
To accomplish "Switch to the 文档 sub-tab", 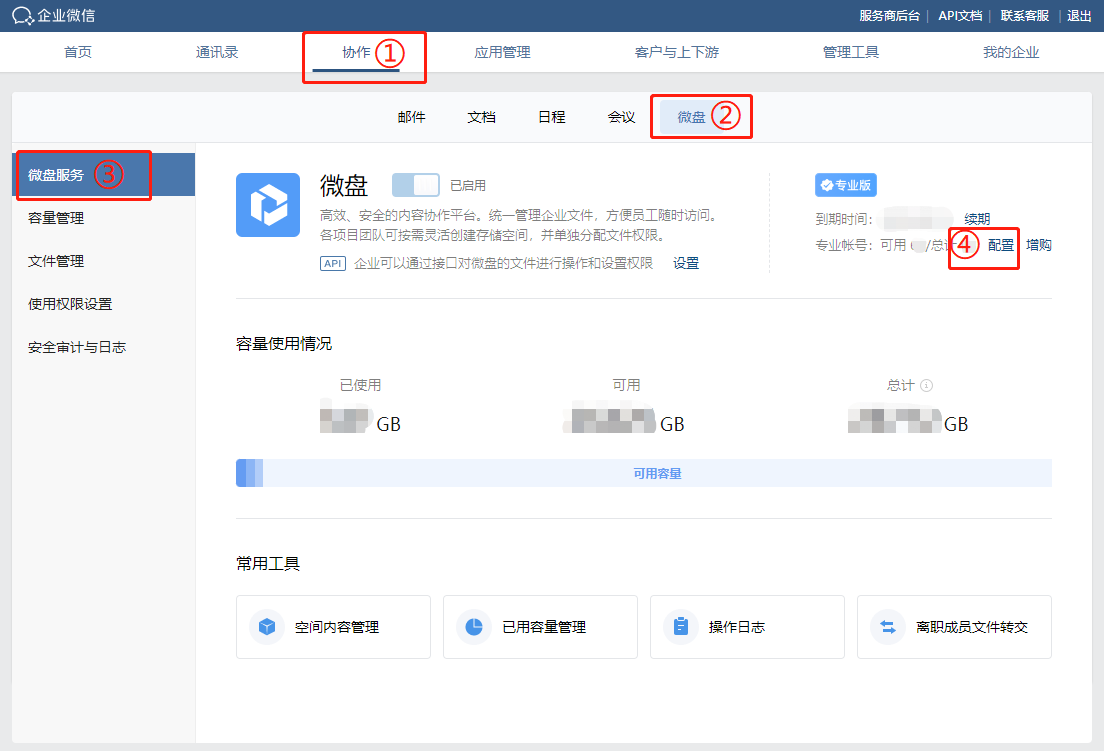I will pyautogui.click(x=482, y=117).
